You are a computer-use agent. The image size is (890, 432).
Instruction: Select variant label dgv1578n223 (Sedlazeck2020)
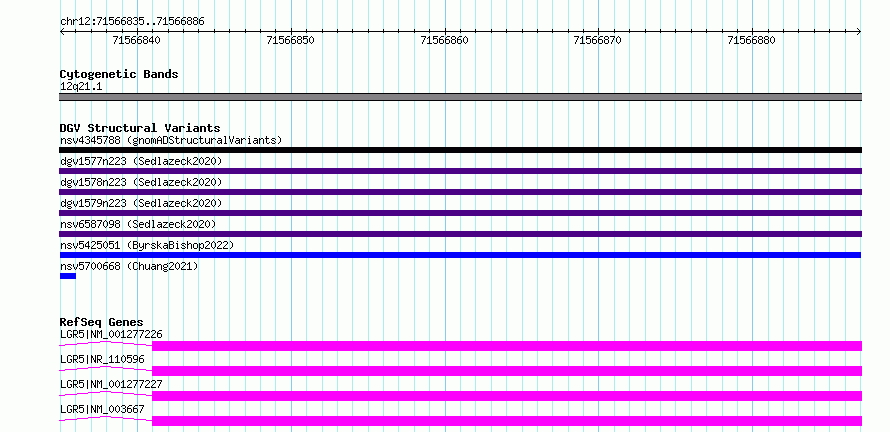(141, 182)
